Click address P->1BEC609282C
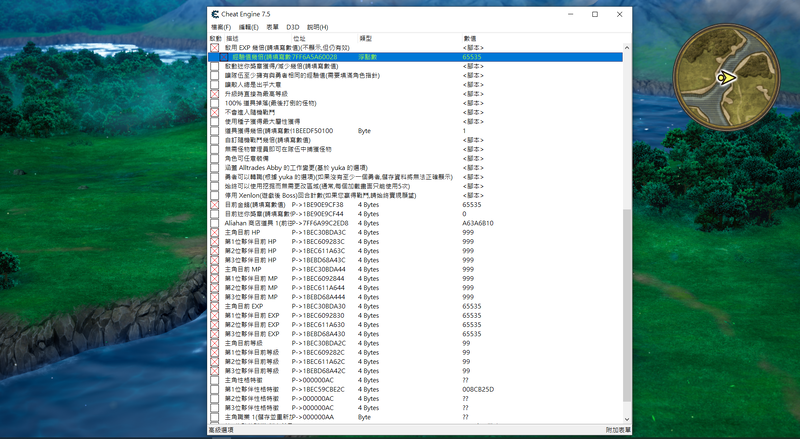The width and height of the screenshot is (800, 439). [318, 352]
